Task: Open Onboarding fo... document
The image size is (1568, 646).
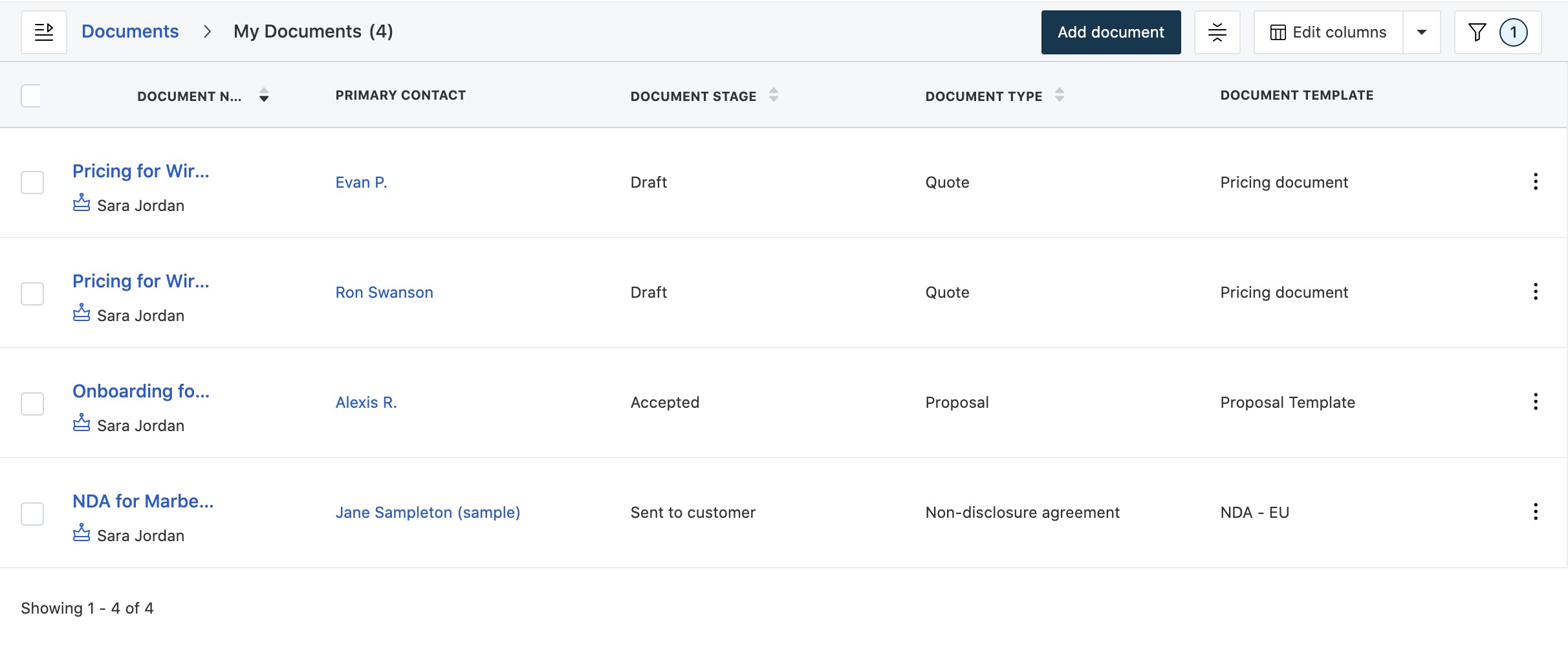Action: 141,391
